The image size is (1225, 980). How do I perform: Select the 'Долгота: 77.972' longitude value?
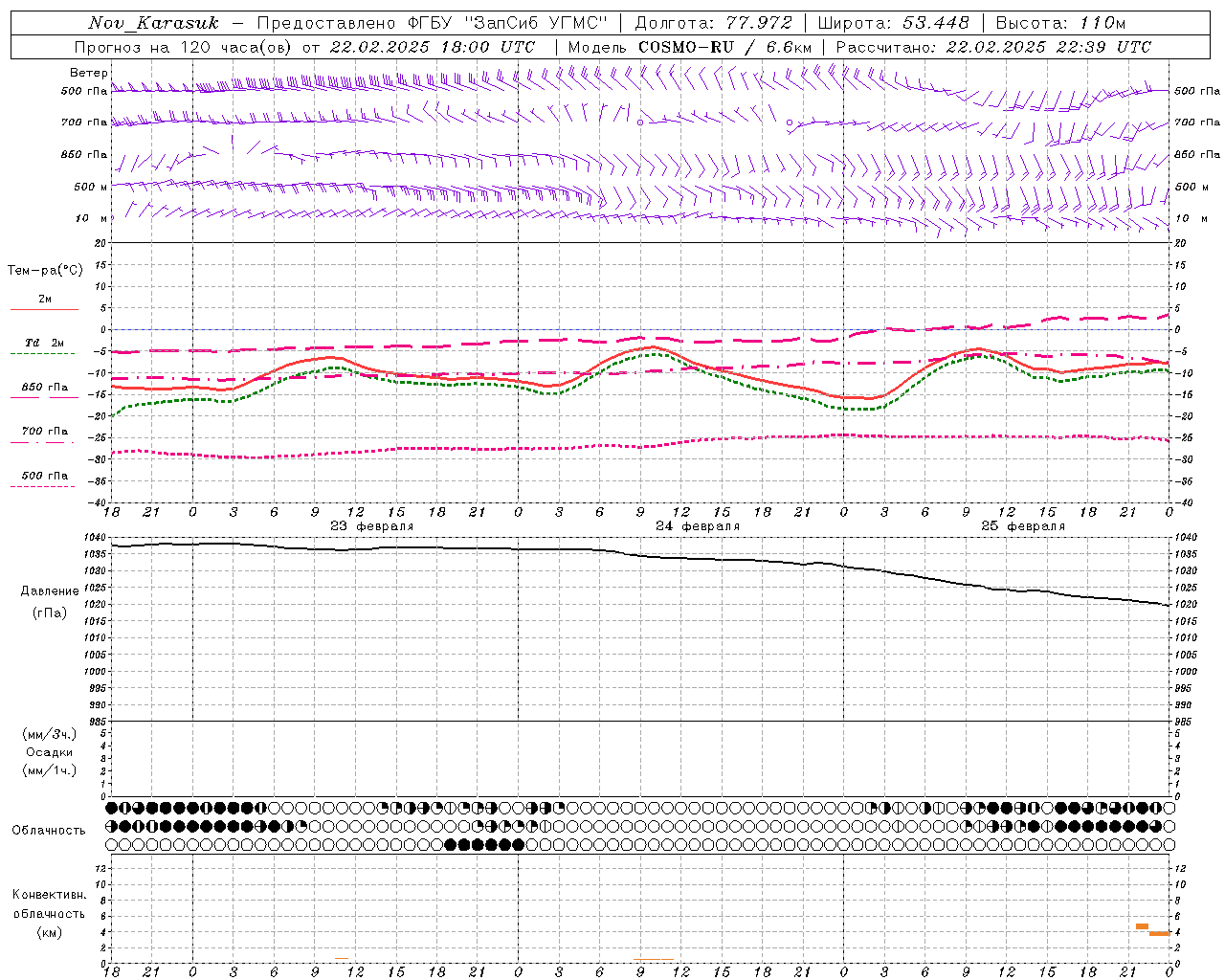tap(714, 23)
